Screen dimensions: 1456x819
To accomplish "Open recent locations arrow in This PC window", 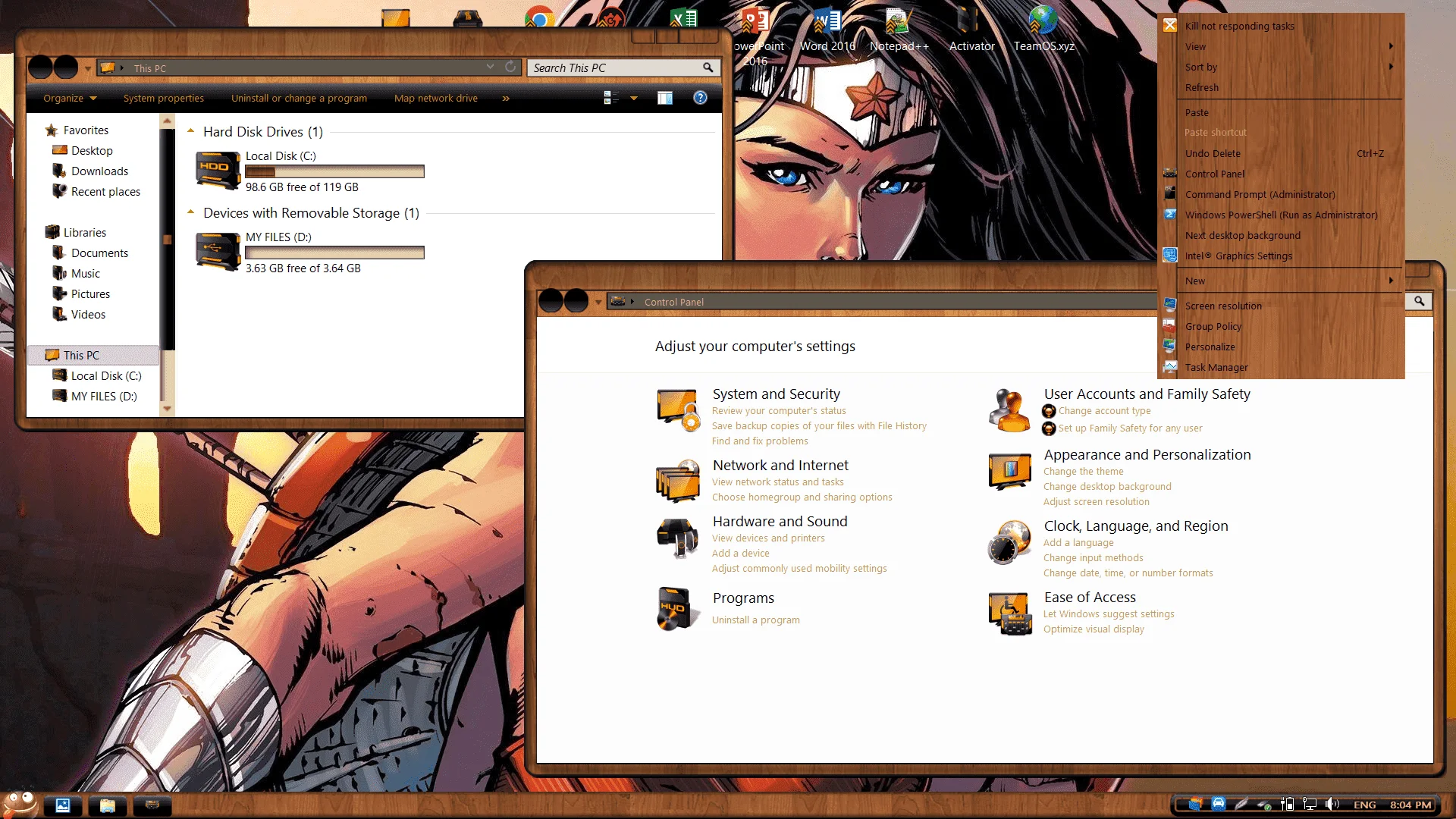I will coord(88,69).
